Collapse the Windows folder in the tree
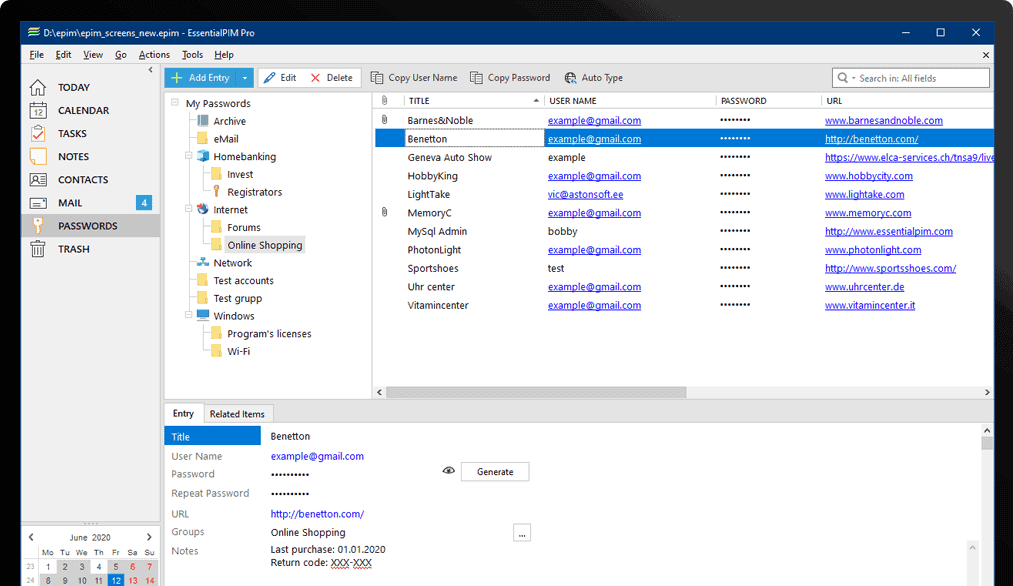The height and width of the screenshot is (586, 1013). click(189, 315)
